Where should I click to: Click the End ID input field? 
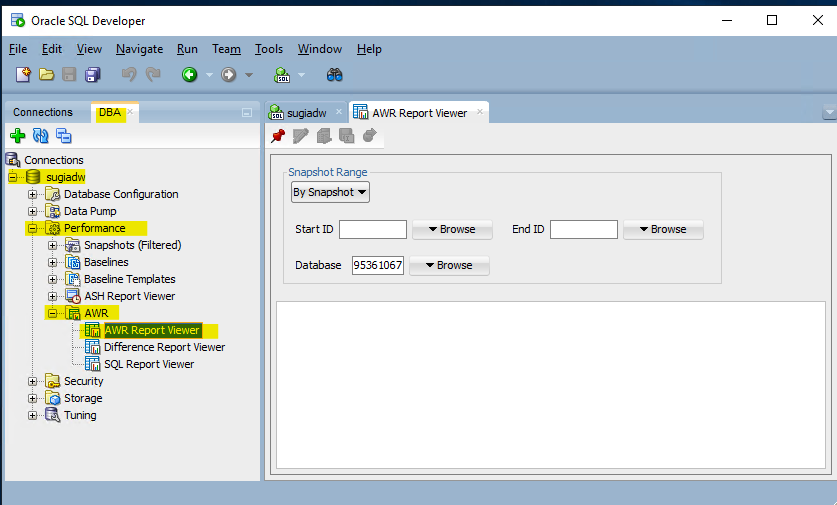click(x=584, y=229)
